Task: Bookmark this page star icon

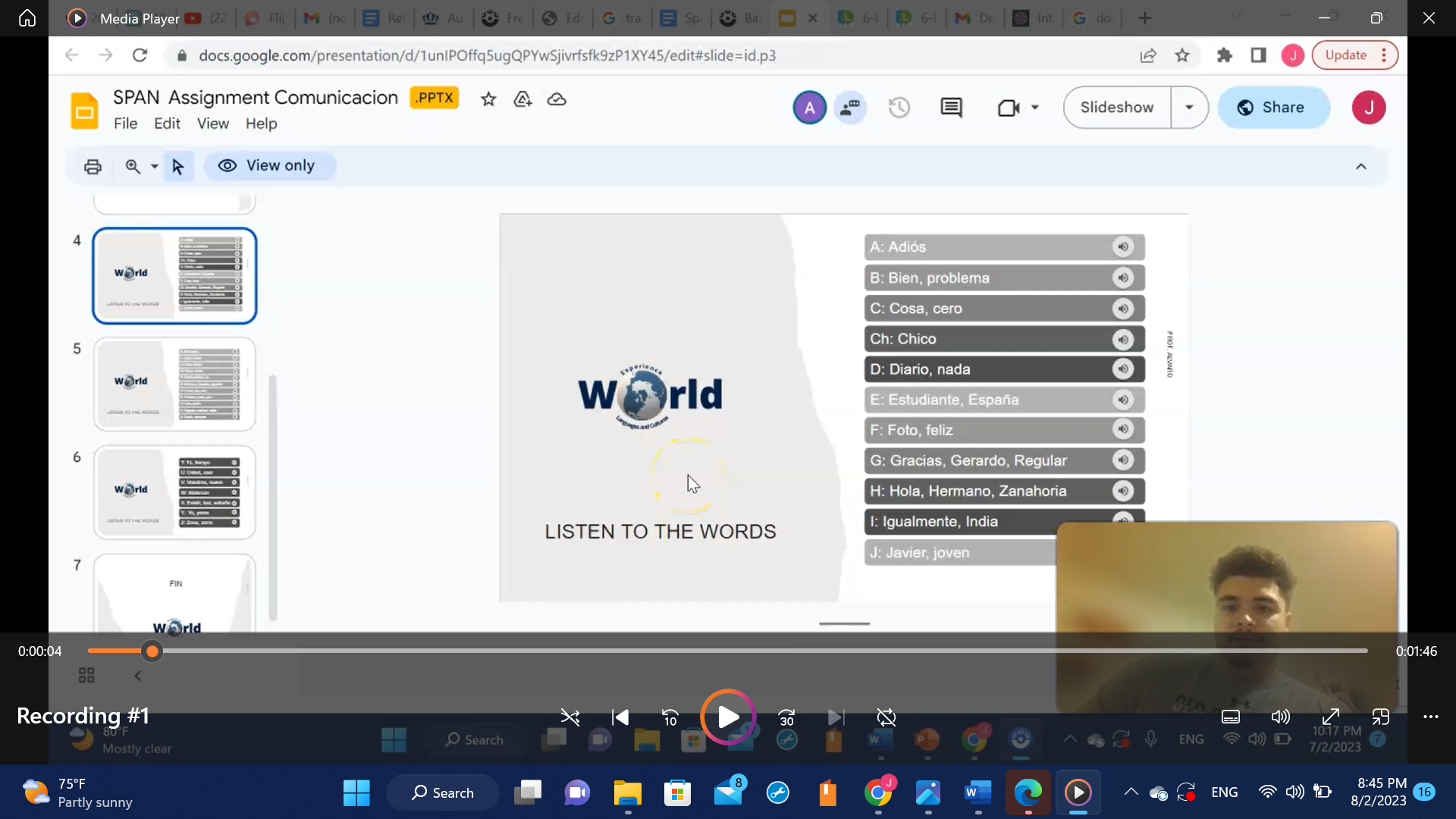Action: (x=1182, y=55)
